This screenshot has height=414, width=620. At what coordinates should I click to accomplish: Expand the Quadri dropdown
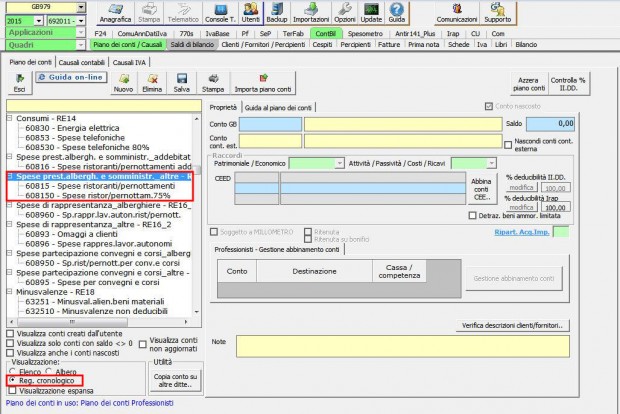pyautogui.click(x=80, y=45)
